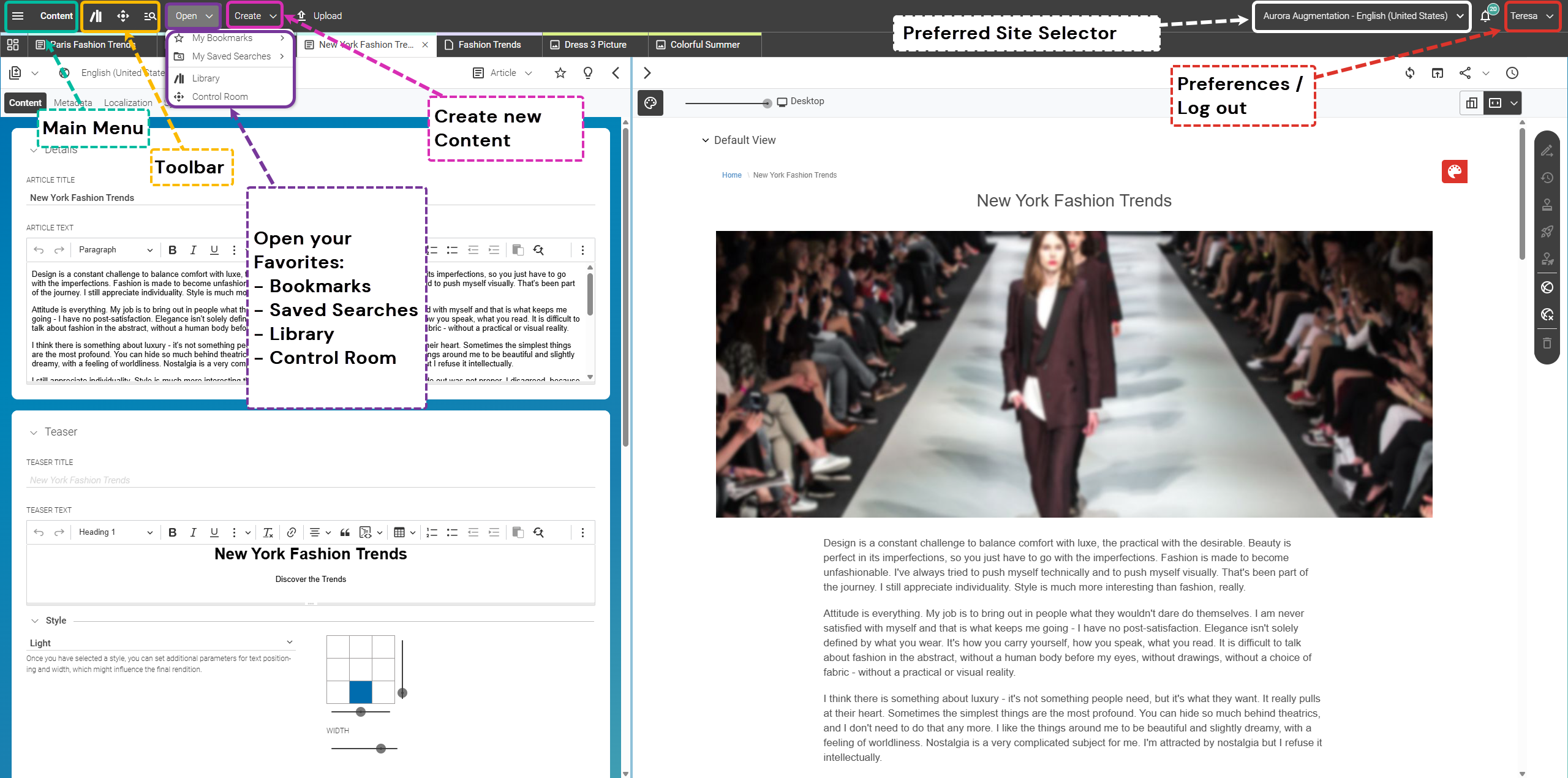
Task: Open the Paragraph style dropdown
Action: [115, 250]
